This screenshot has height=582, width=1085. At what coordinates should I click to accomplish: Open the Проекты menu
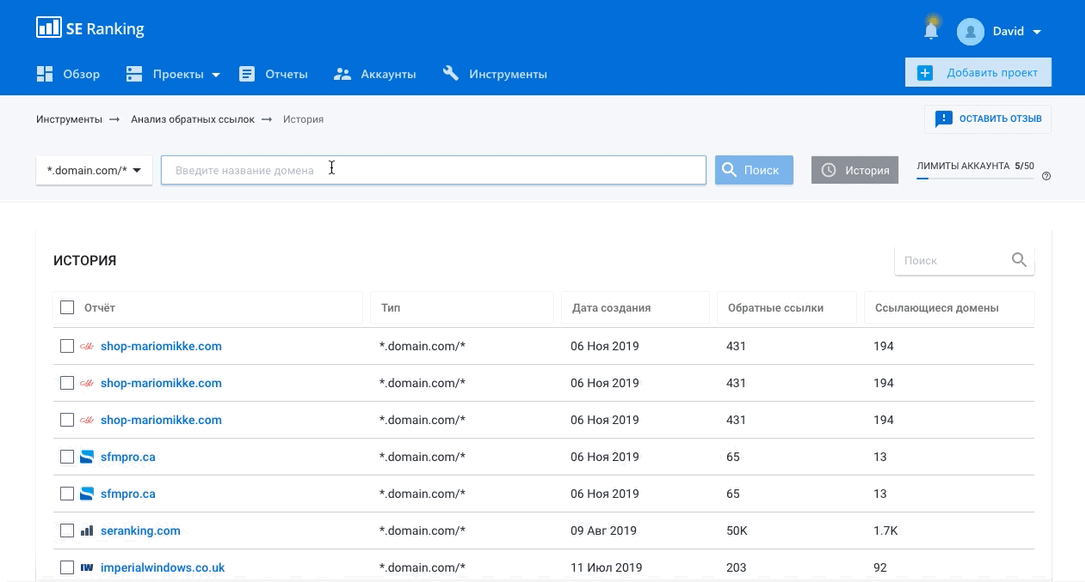point(173,74)
